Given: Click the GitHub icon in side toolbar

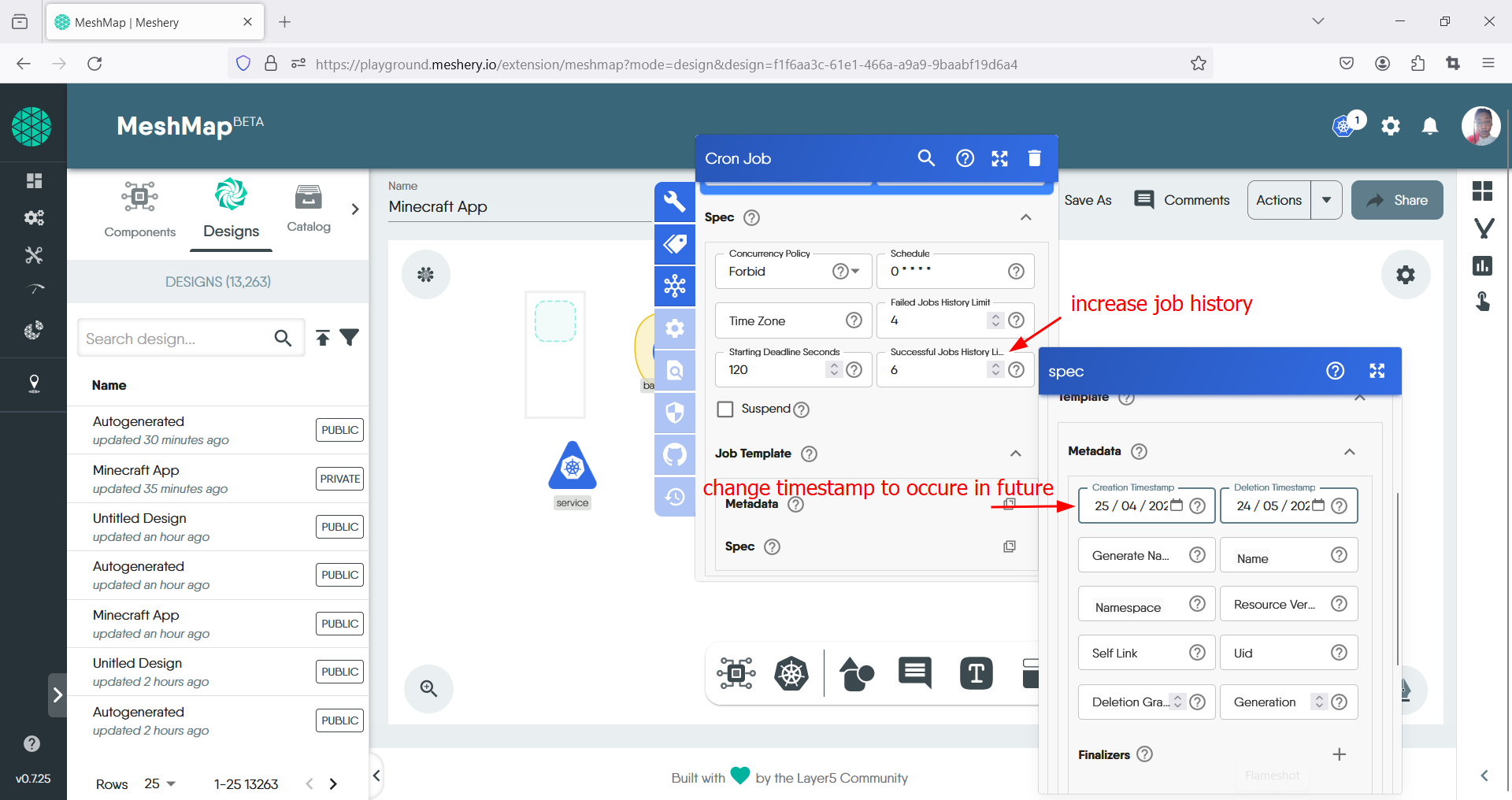Looking at the screenshot, I should click(675, 454).
